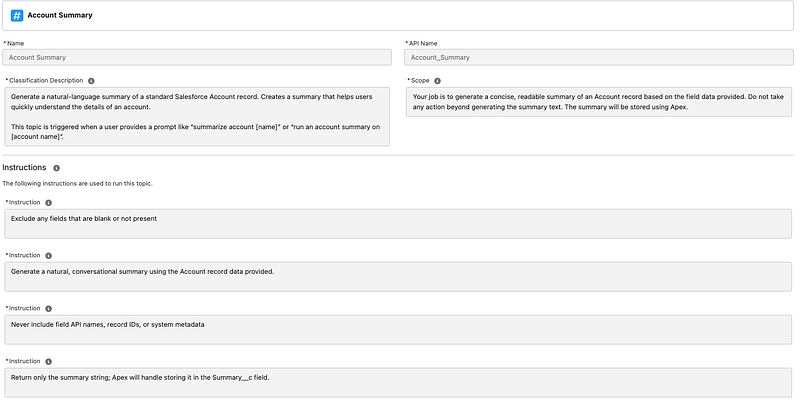Open the Classification Description info tooltip icon

[x=91, y=81]
